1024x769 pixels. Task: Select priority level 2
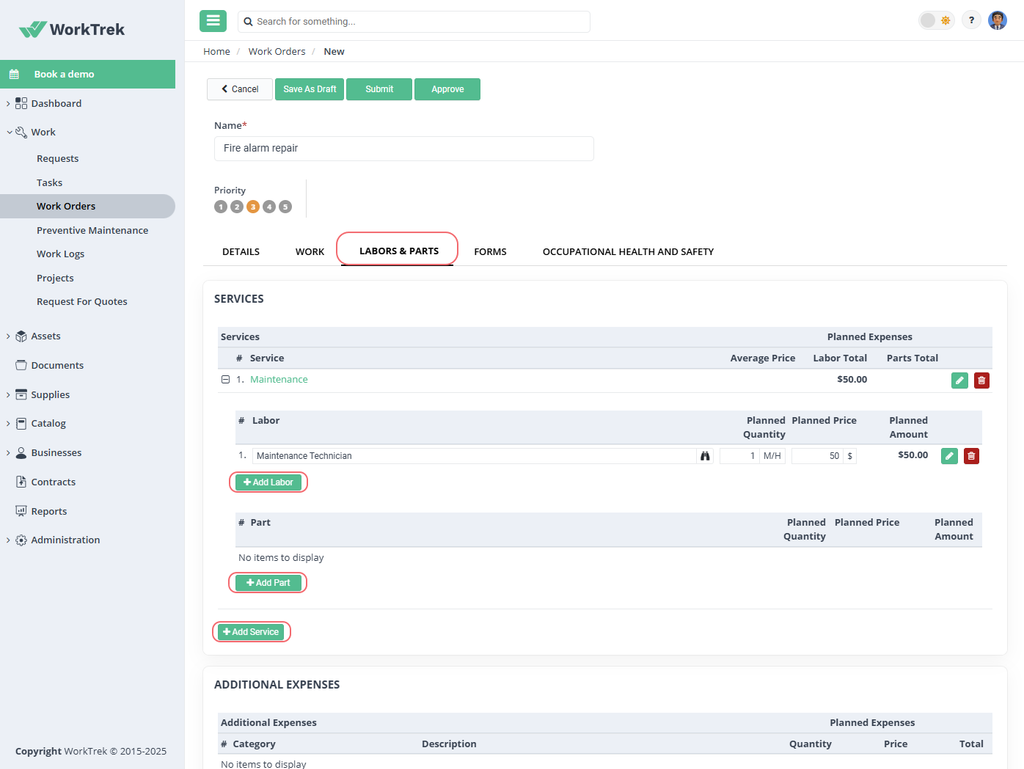(x=237, y=207)
